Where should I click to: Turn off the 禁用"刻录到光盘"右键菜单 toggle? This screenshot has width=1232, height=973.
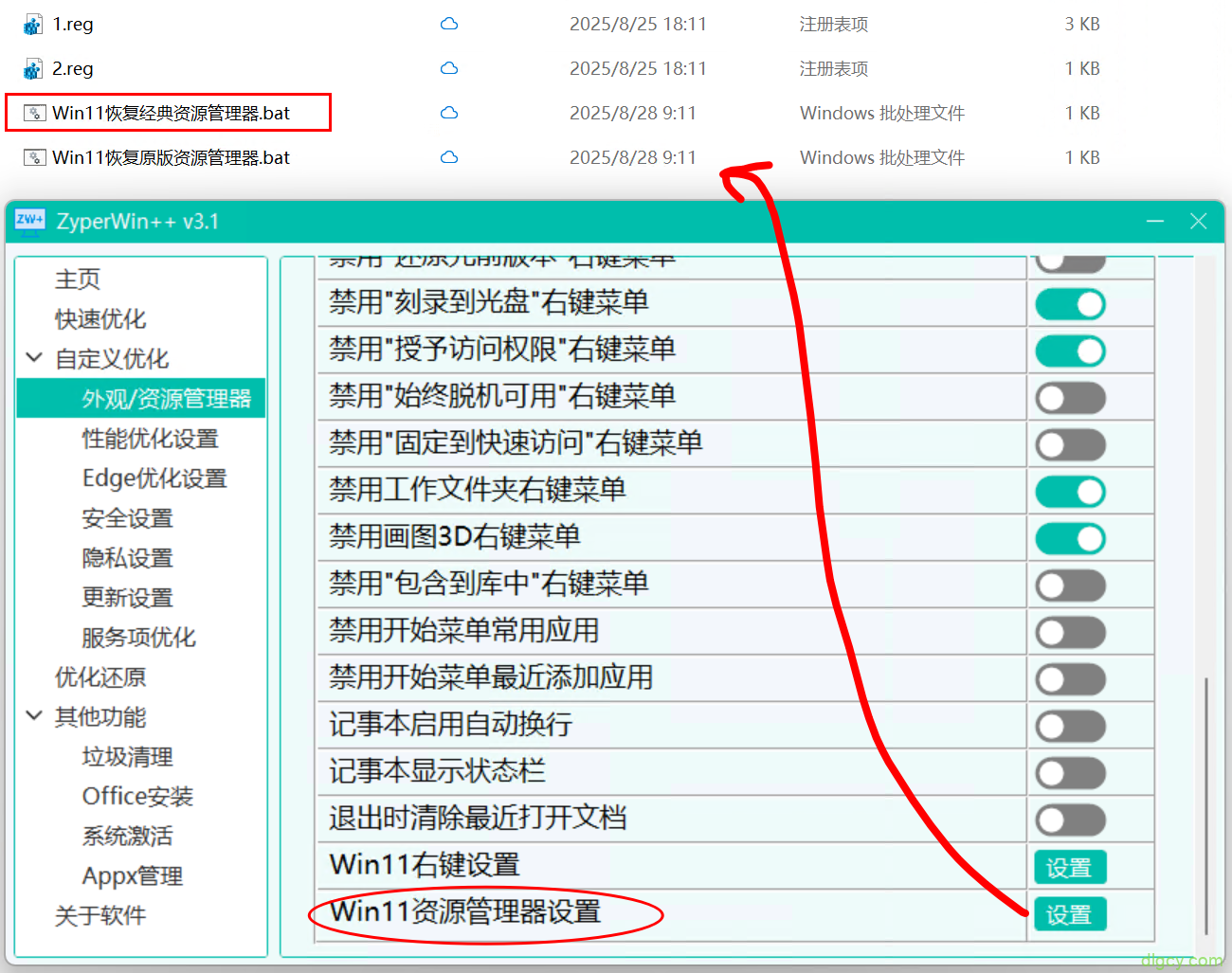click(x=1070, y=304)
